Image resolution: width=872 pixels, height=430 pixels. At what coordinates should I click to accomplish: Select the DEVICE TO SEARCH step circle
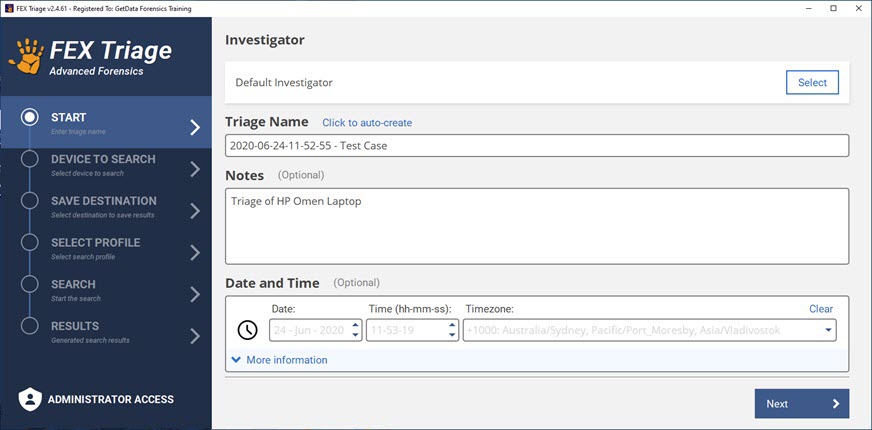click(29, 159)
